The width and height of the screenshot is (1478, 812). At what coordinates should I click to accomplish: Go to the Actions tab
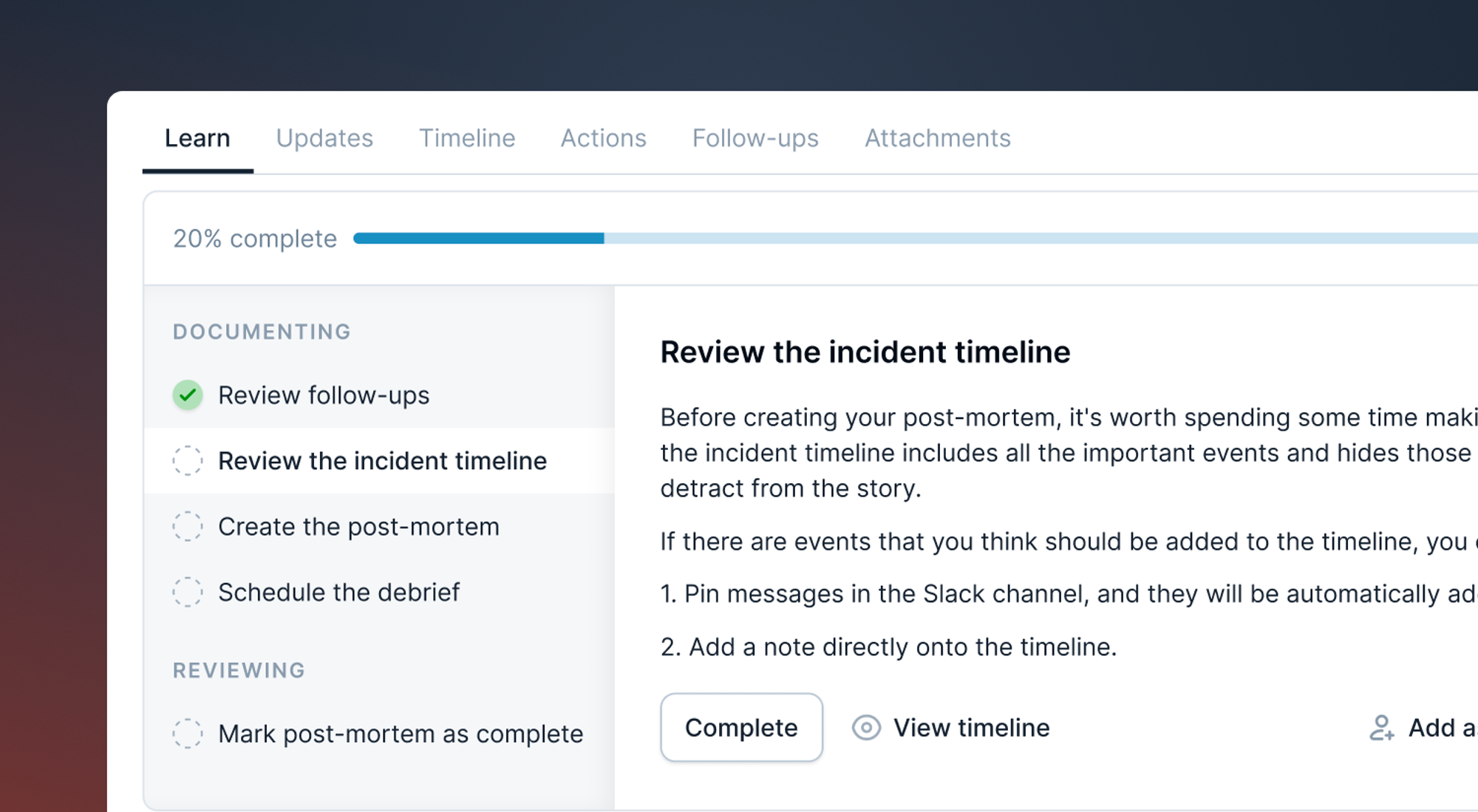point(603,138)
